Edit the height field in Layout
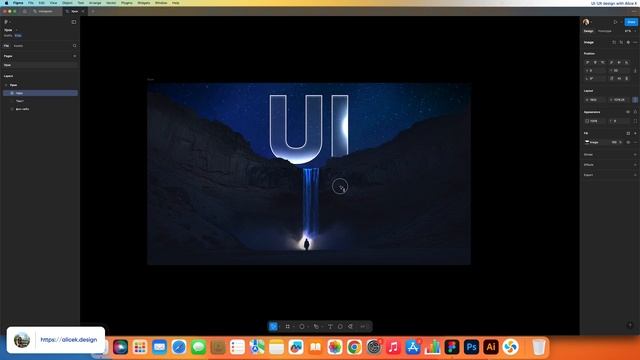This screenshot has width=640, height=360. point(619,100)
